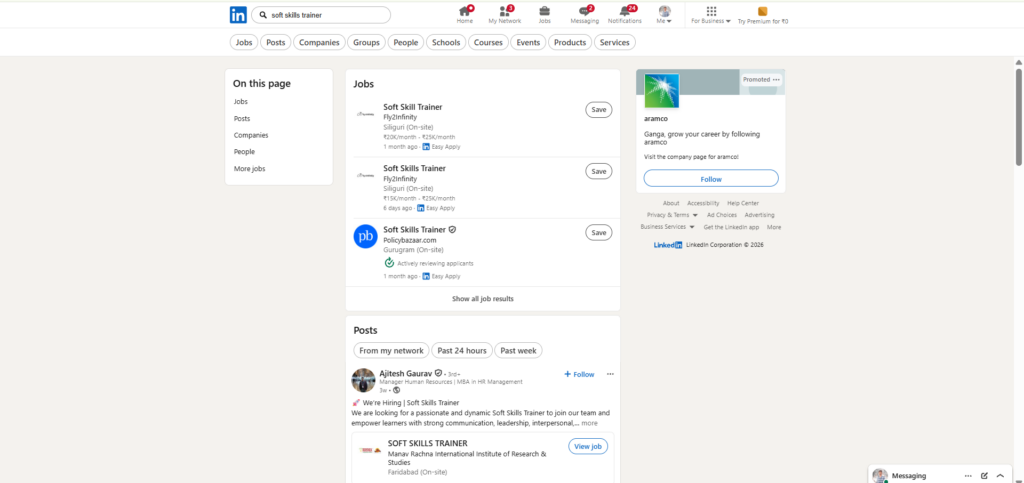
Task: Select the People search filter tab
Action: 406,42
